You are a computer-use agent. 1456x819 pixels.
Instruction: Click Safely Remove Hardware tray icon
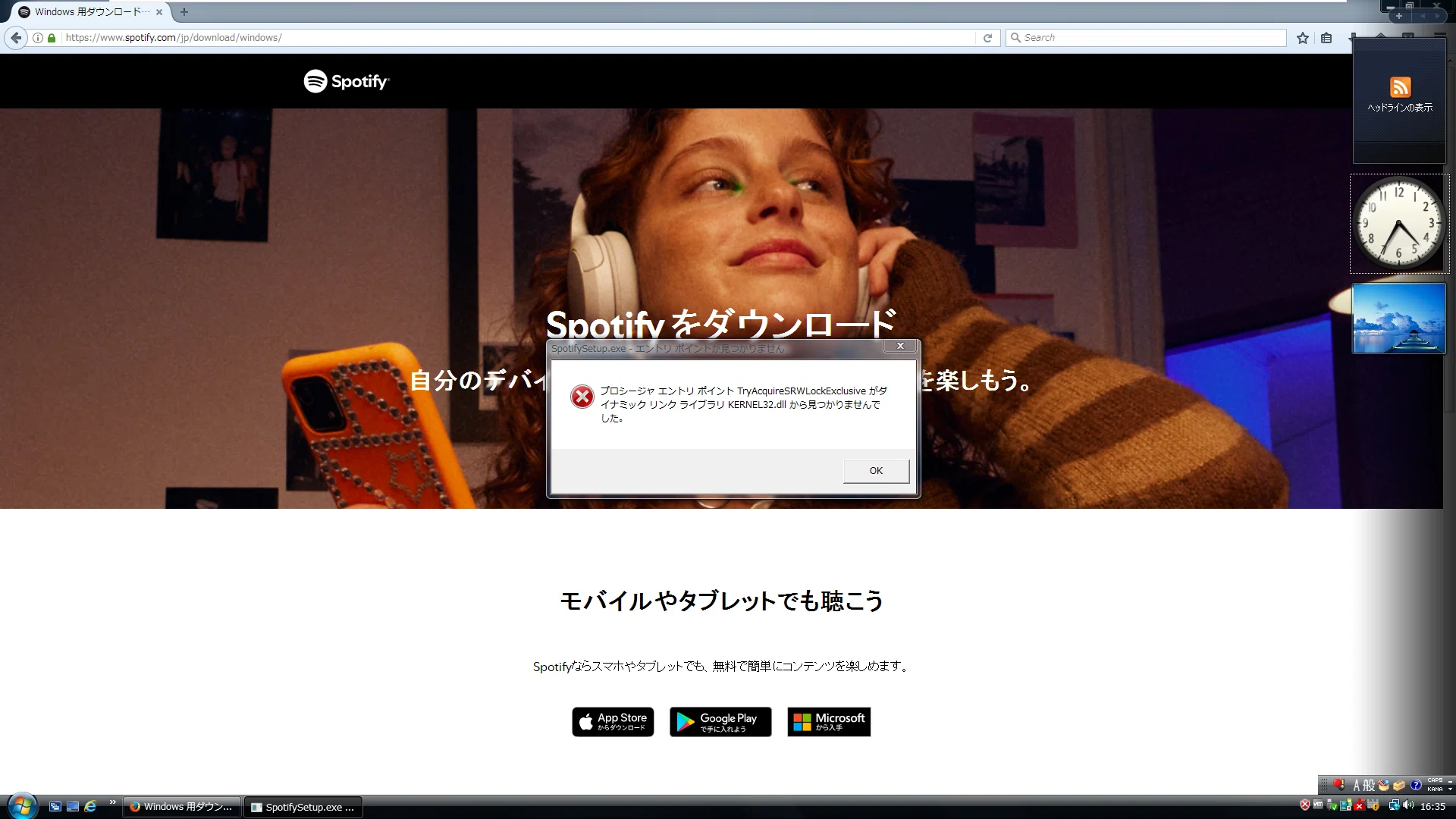tap(1332, 805)
